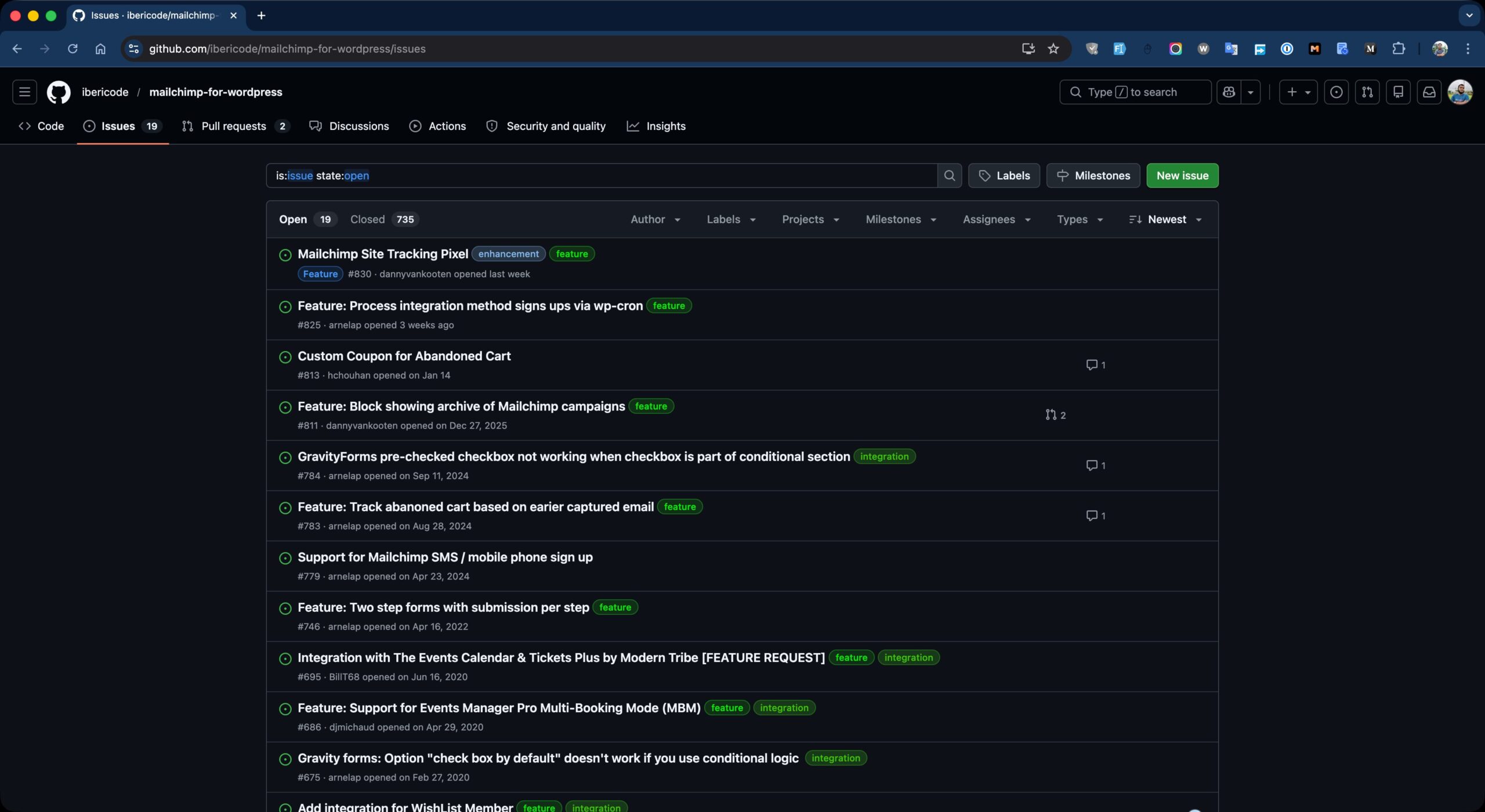Change the Newest sort order dropdown
Image resolution: width=1485 pixels, height=812 pixels.
1165,219
